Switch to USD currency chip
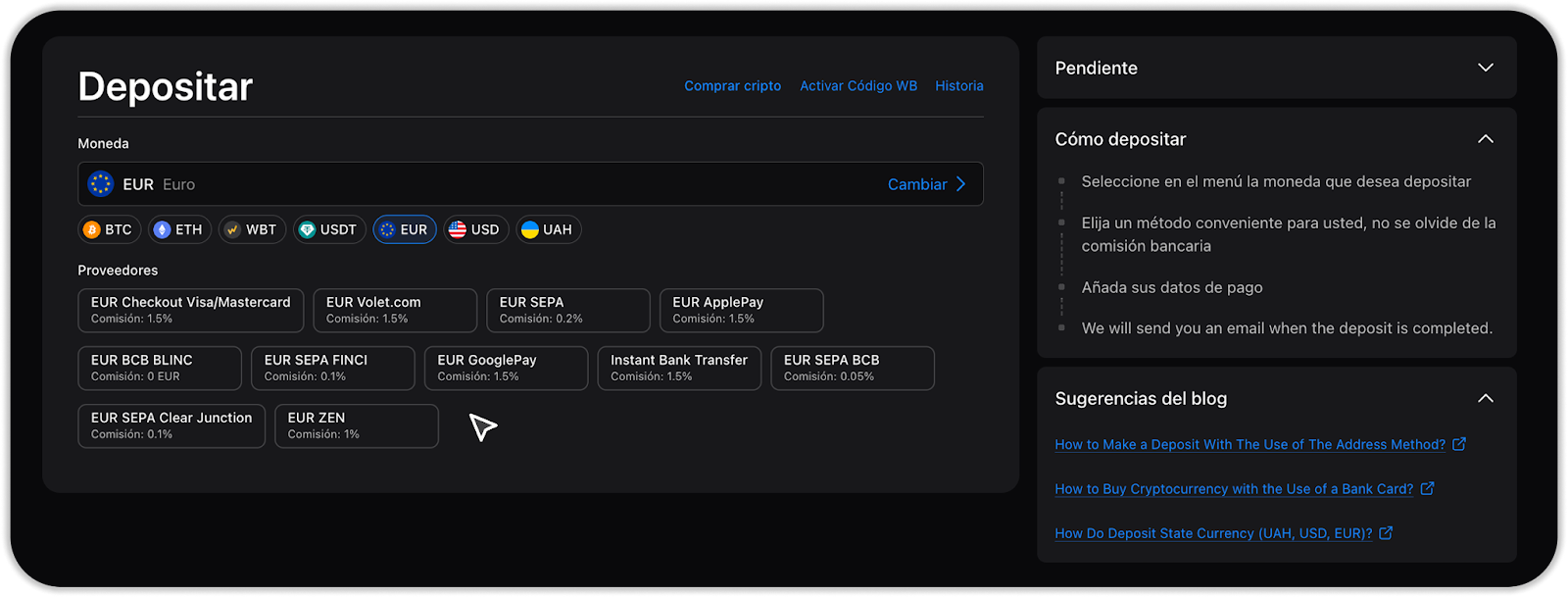Image resolution: width=1568 pixels, height=597 pixels. [475, 229]
